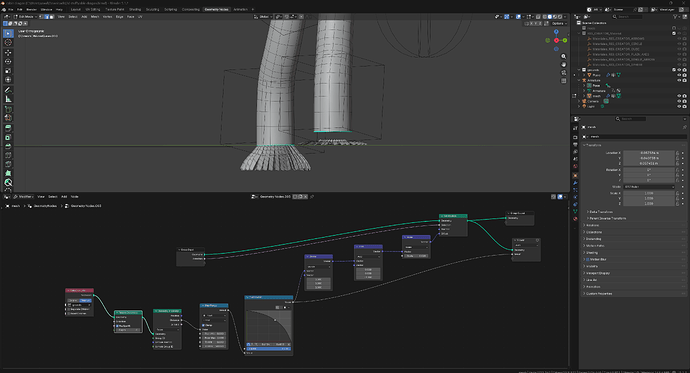Select the Loop Cut tool
The width and height of the screenshot is (690, 373).
tap(8, 155)
